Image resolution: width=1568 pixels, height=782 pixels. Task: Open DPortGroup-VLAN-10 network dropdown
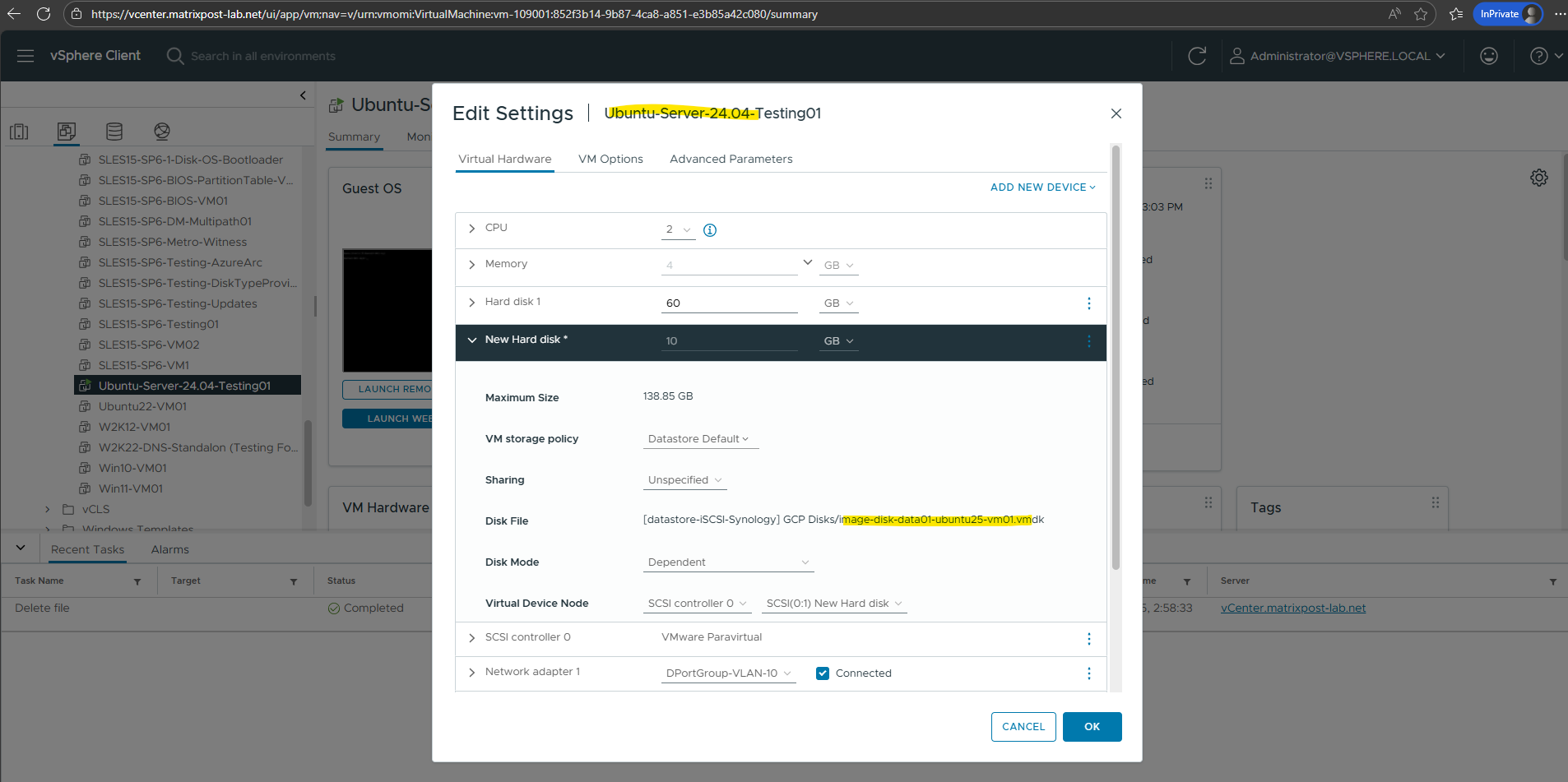(x=729, y=673)
